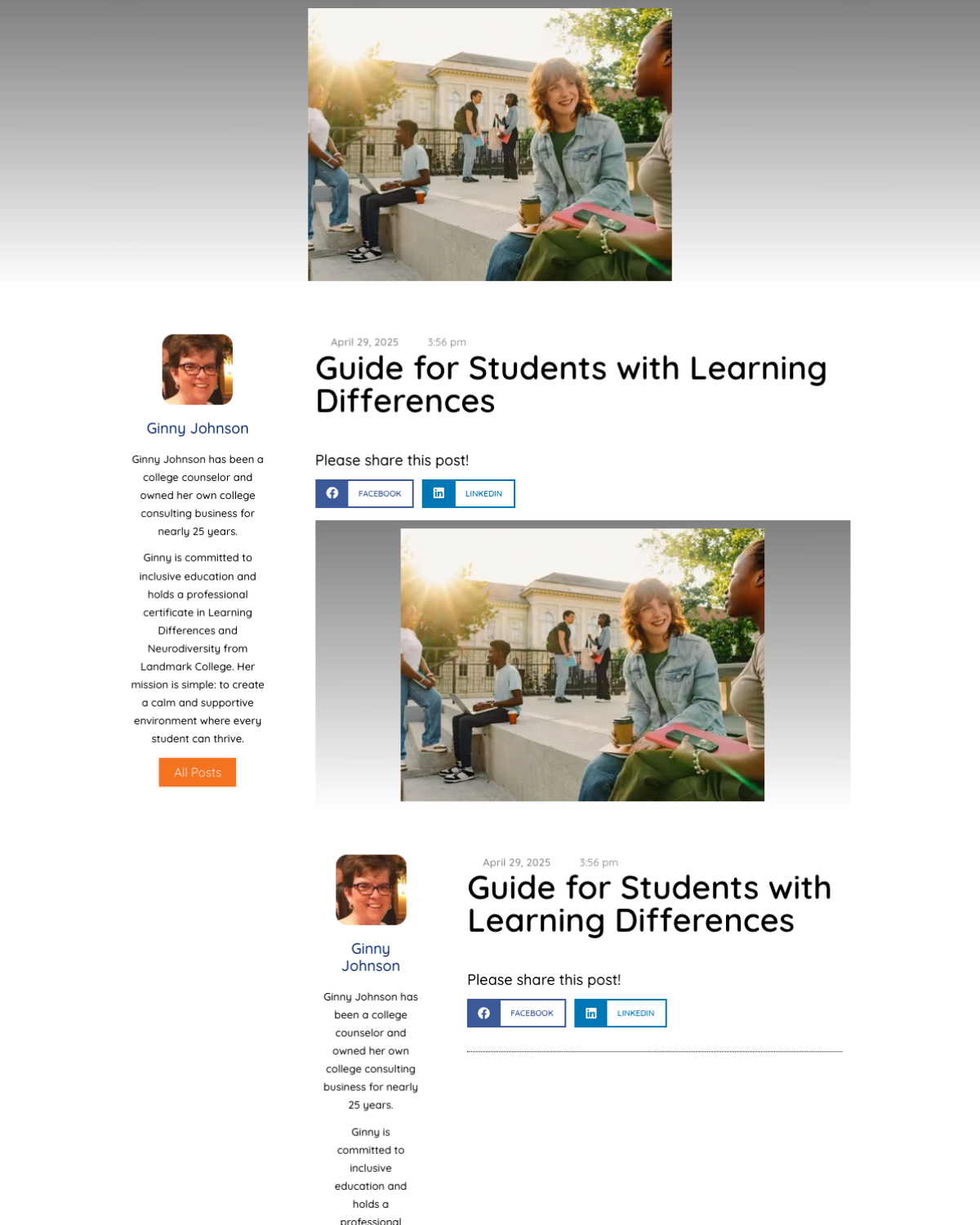Open top header campus students photo
The height and width of the screenshot is (1225, 980).
(x=490, y=145)
